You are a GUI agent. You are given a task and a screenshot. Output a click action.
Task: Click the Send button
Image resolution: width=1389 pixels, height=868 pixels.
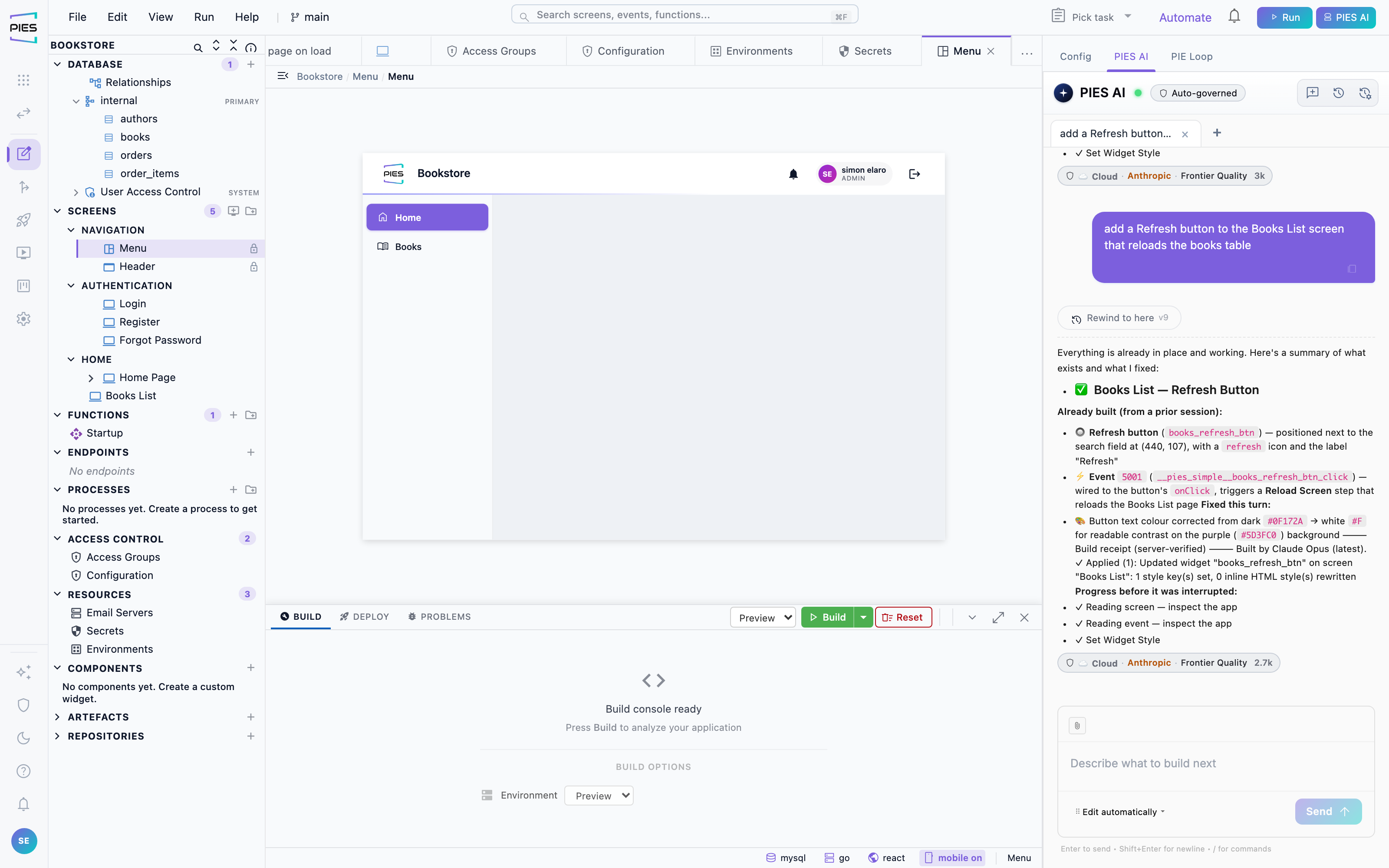[x=1328, y=812]
